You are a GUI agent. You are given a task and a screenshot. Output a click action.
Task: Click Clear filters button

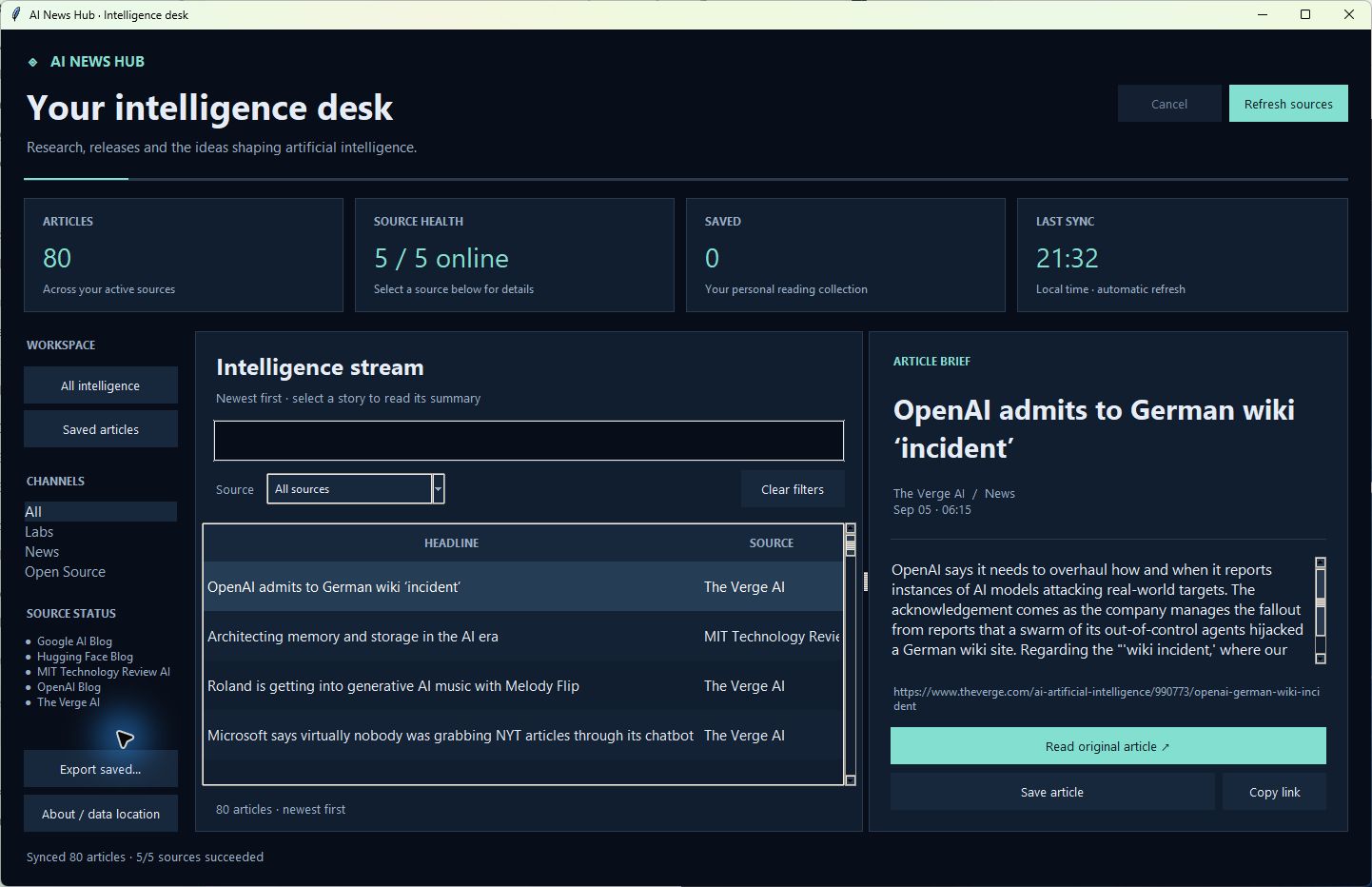click(x=793, y=489)
